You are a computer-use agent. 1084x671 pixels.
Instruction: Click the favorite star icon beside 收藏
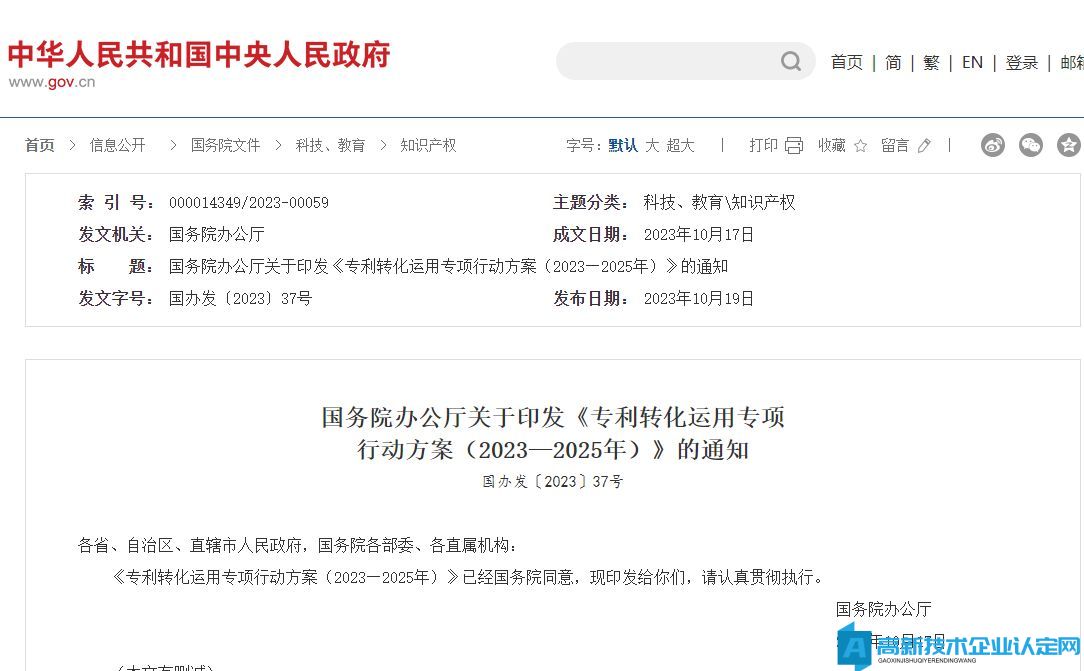tap(861, 146)
